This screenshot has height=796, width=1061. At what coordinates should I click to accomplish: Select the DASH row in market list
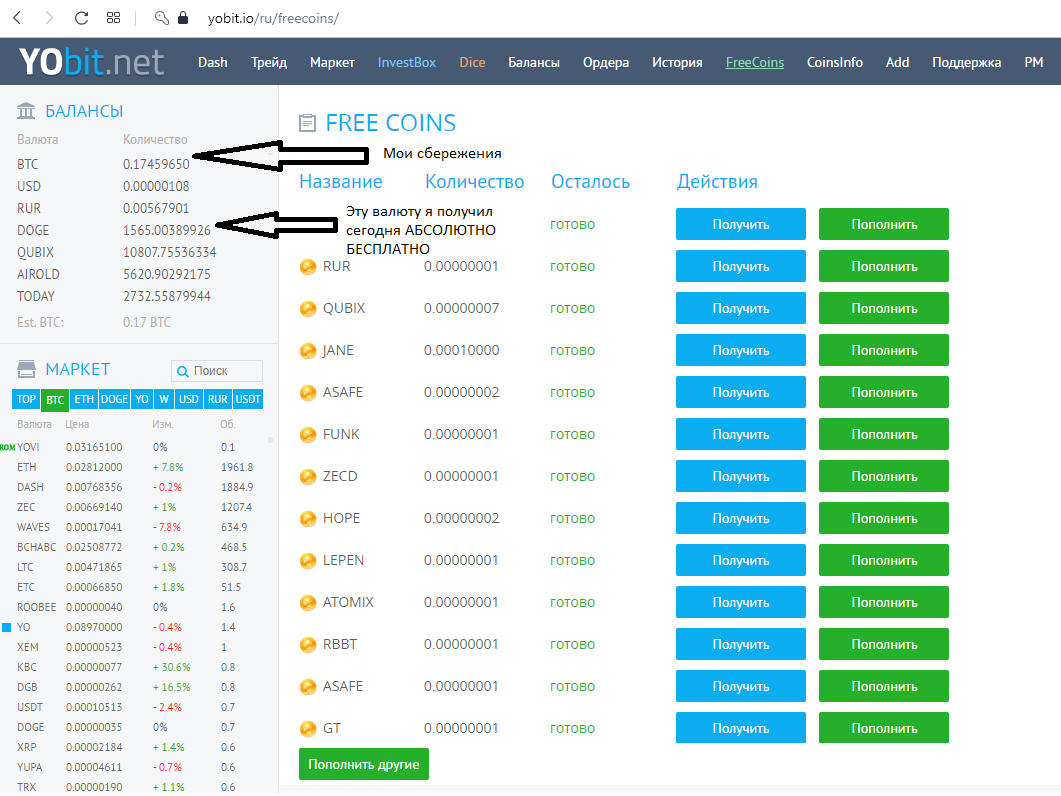point(135,487)
